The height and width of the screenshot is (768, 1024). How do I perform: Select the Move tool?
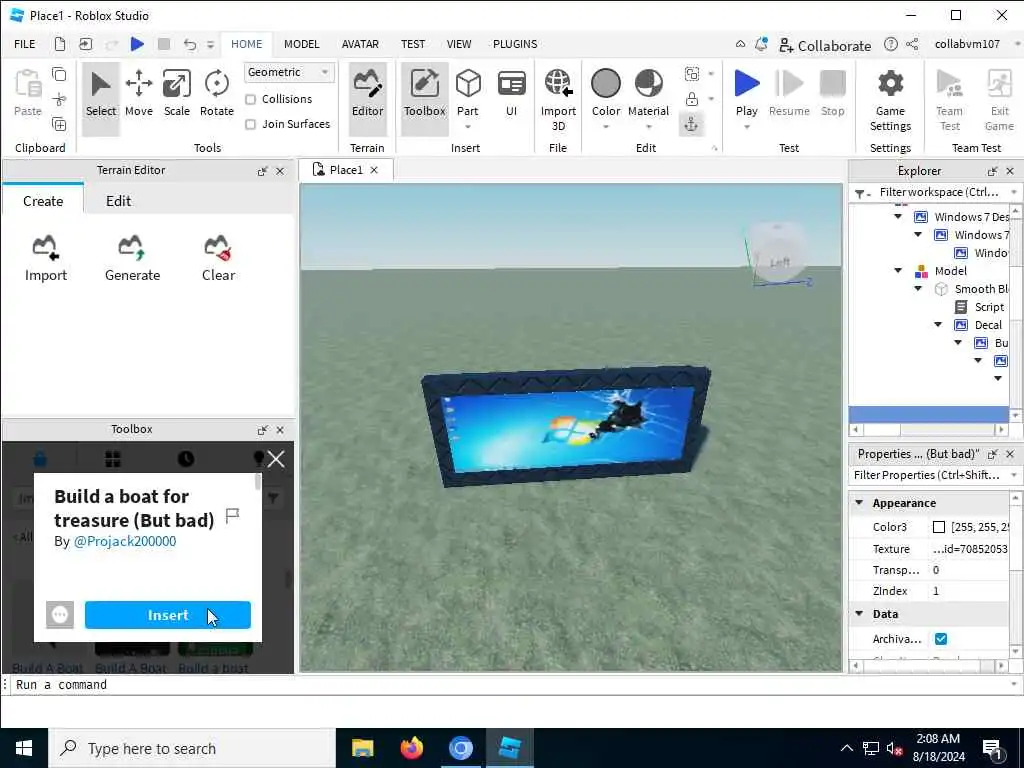tap(138, 93)
